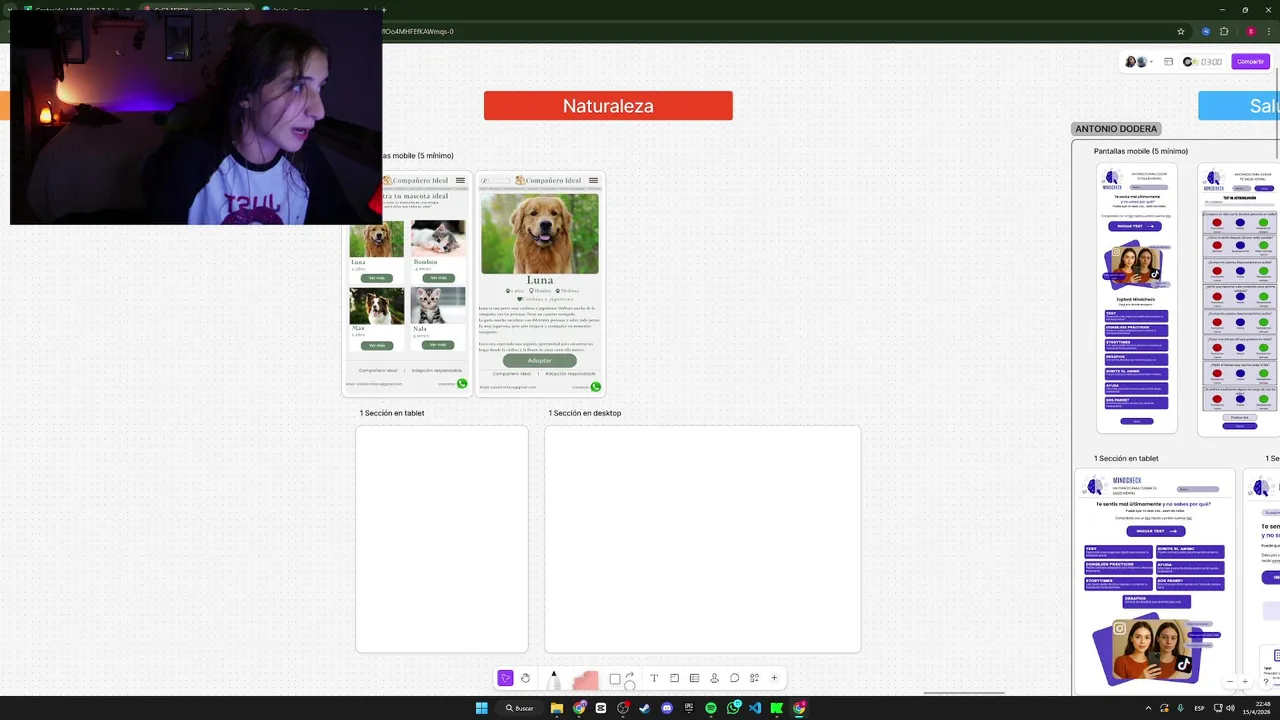
Task: Click 'Ver más' under Max card
Action: pos(376,345)
